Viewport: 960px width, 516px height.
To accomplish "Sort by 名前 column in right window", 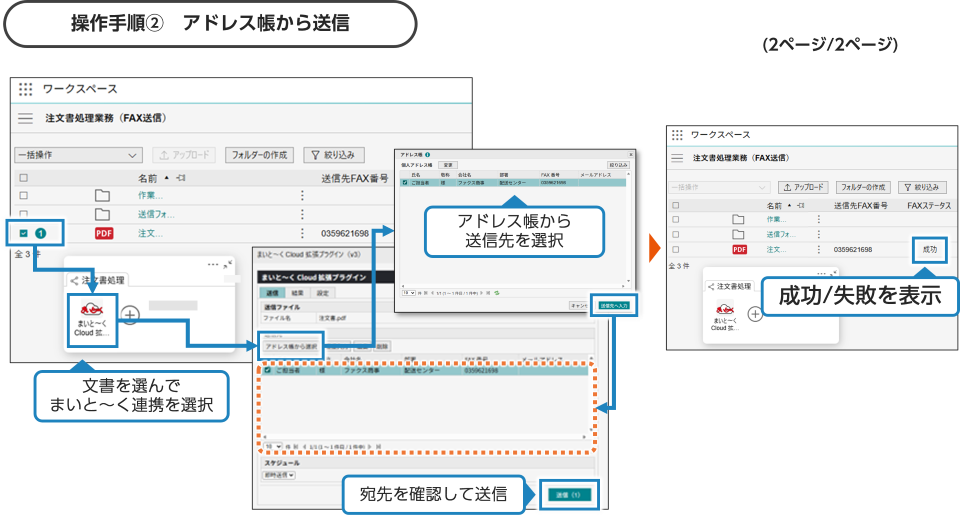I will tap(774, 206).
